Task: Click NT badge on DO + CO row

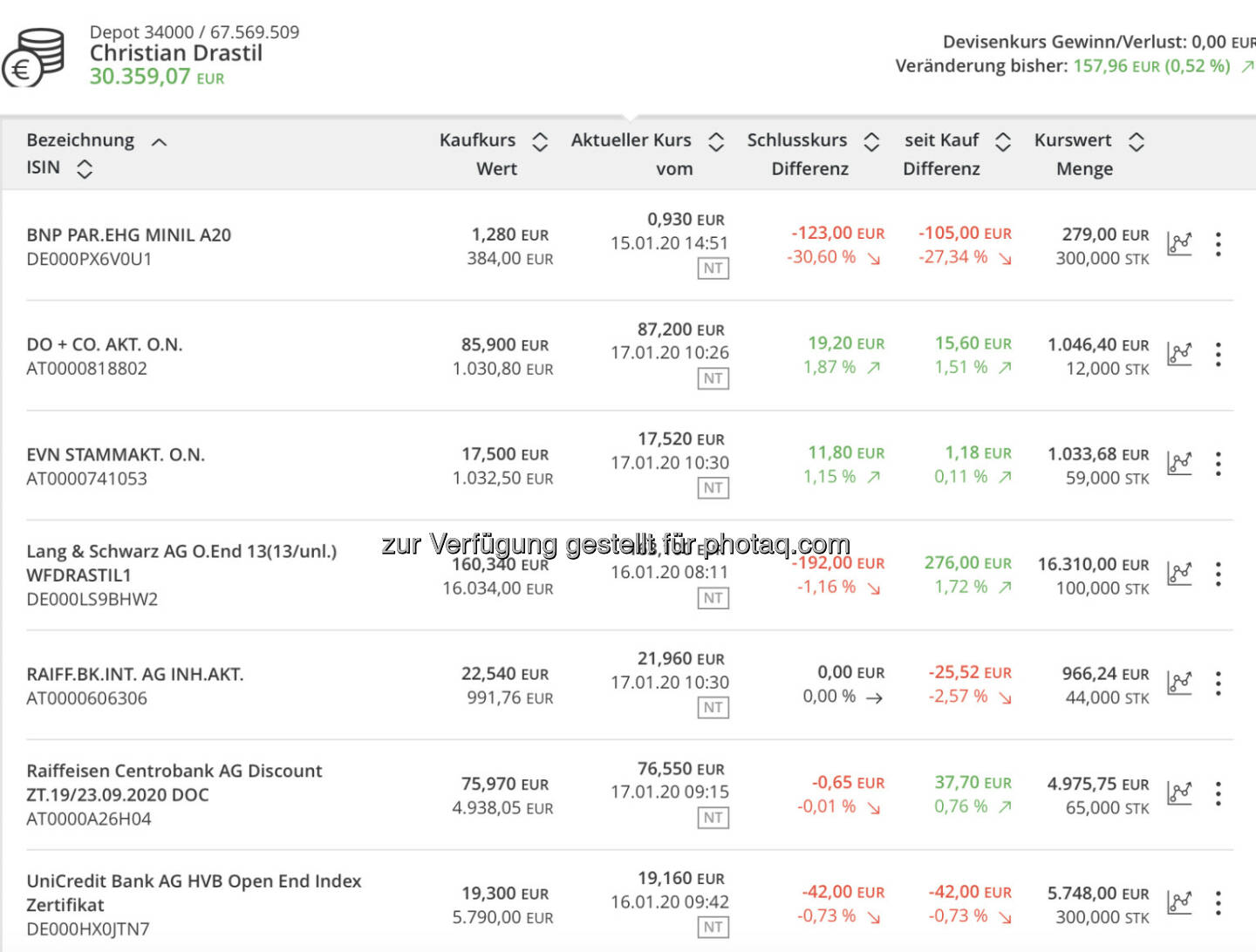Action: pos(713,378)
